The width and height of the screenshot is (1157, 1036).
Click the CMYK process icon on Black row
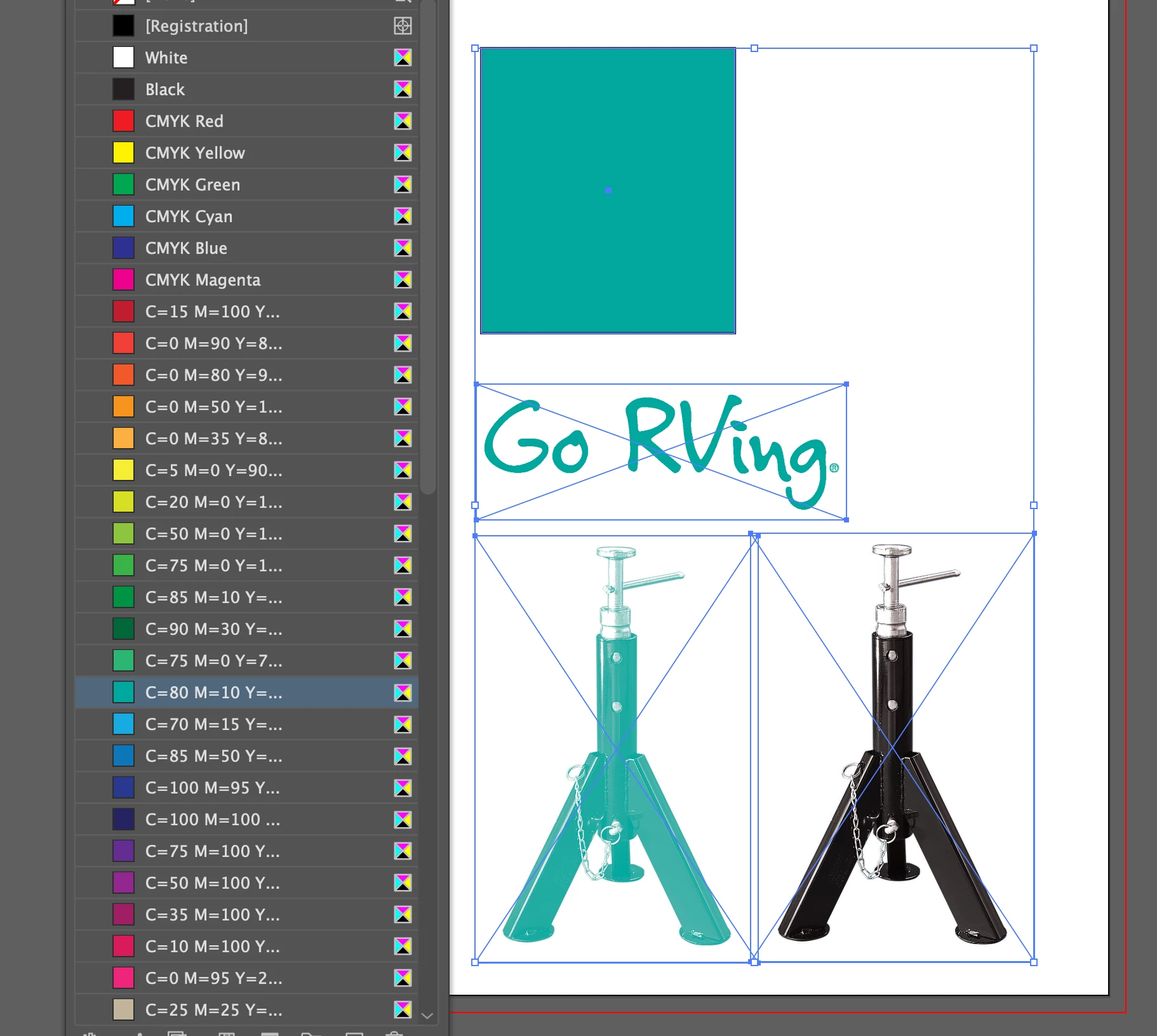point(403,90)
